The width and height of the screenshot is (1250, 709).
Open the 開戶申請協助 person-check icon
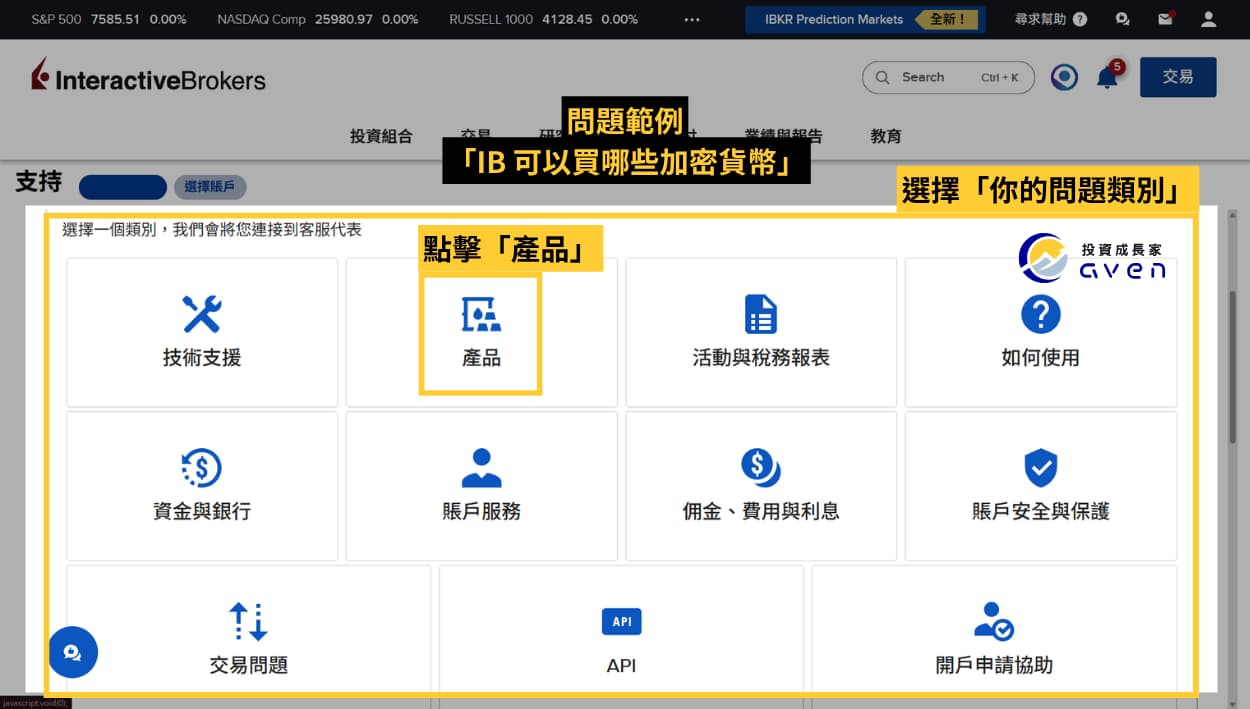(994, 621)
